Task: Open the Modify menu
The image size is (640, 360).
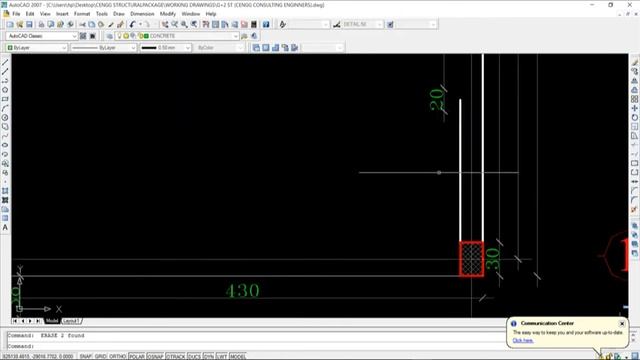Action: pyautogui.click(x=167, y=14)
